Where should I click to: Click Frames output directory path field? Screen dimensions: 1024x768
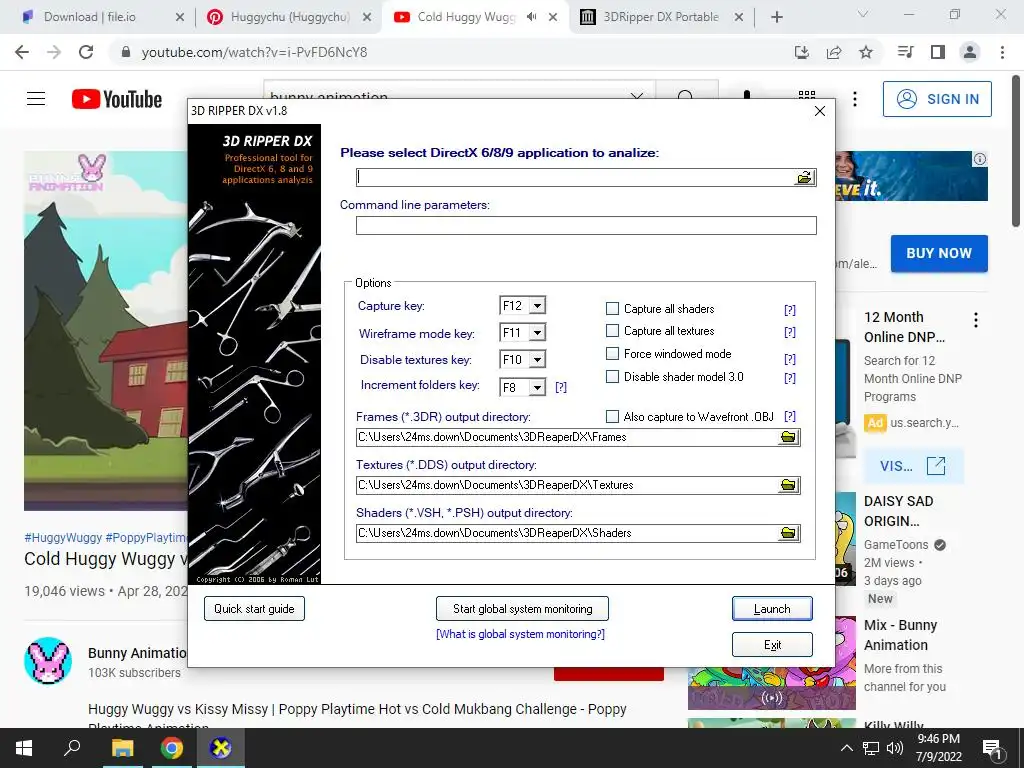point(568,437)
